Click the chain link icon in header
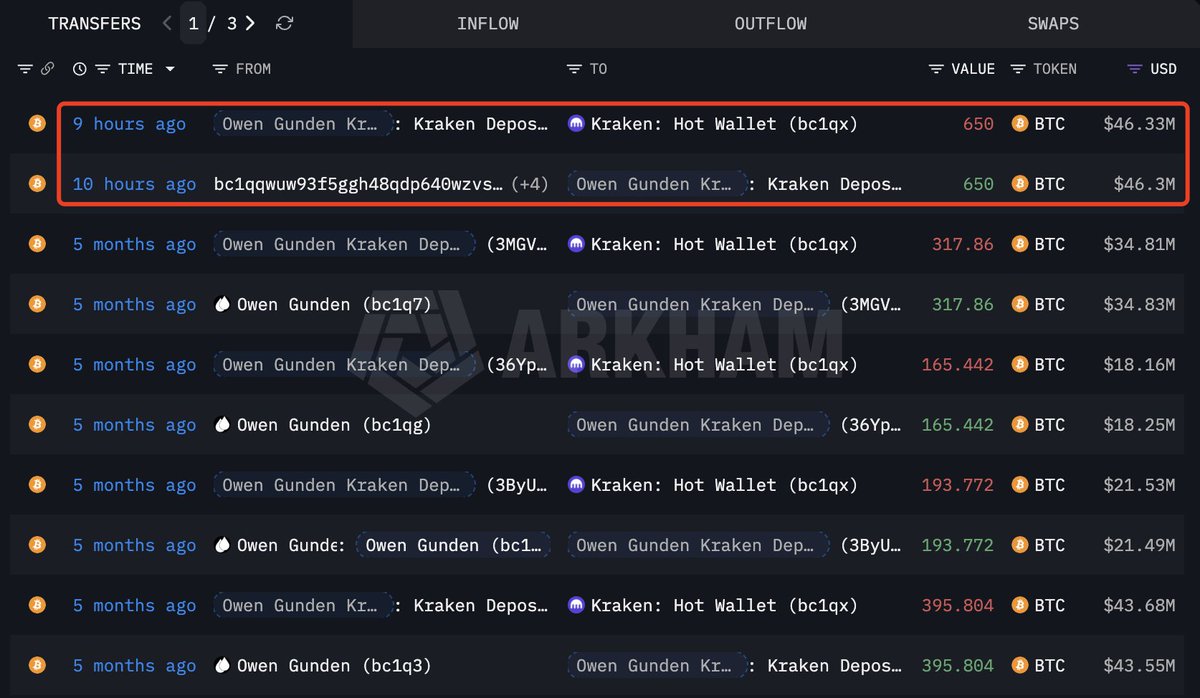This screenshot has width=1200, height=698. 47,69
